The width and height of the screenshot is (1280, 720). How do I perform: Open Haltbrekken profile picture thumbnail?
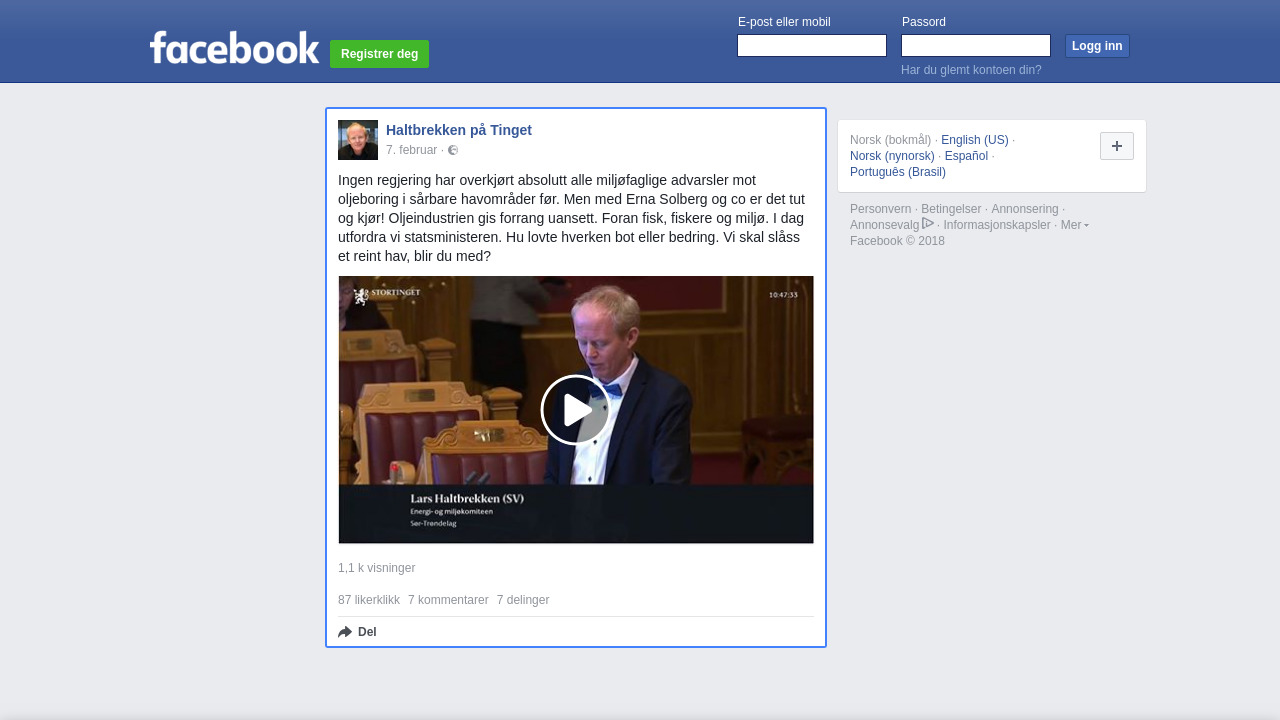(x=358, y=140)
